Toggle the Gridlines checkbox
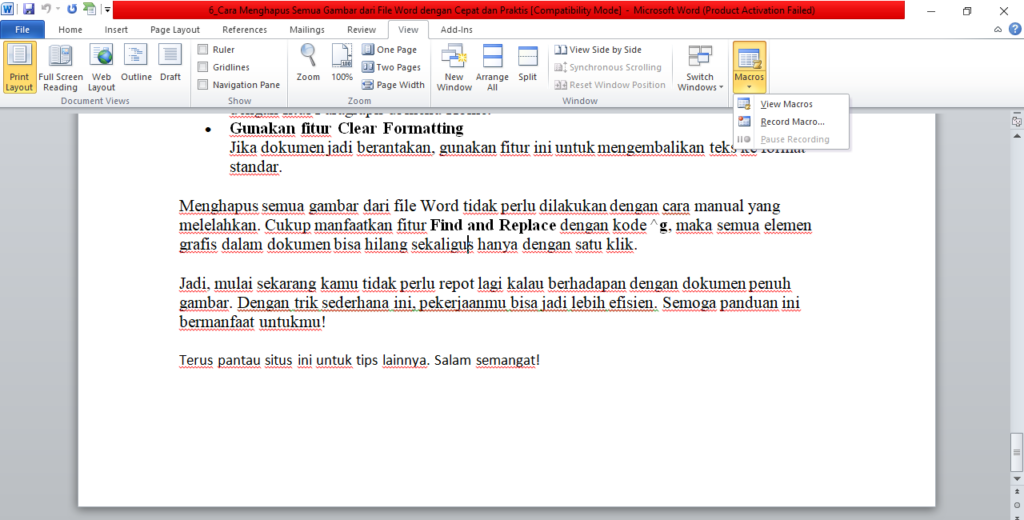Image resolution: width=1024 pixels, height=520 pixels. coord(203,67)
